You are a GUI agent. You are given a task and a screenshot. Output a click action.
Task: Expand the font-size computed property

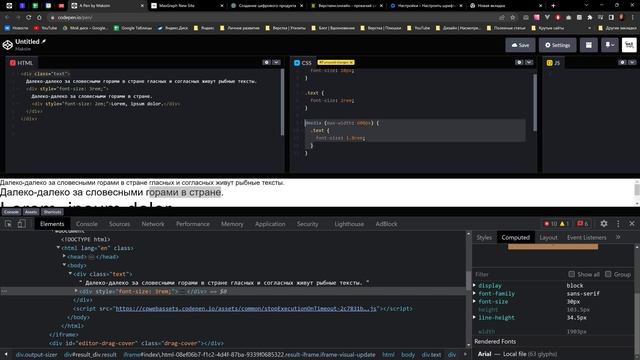pos(475,301)
